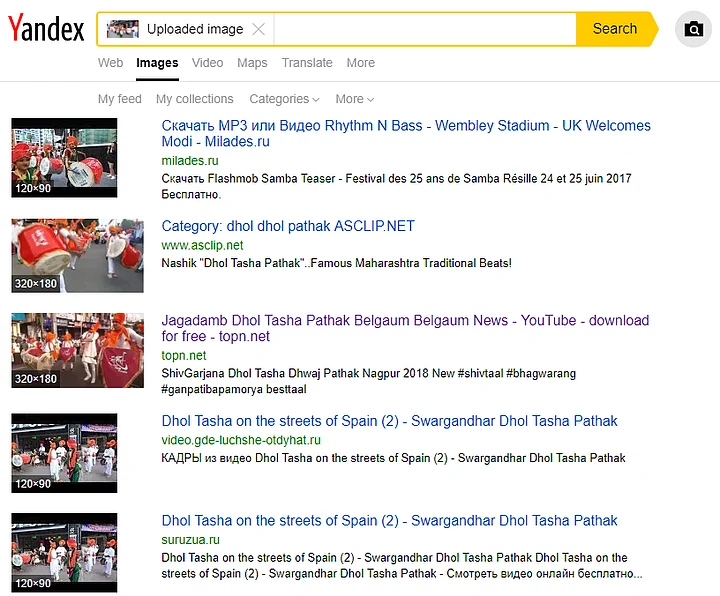Image resolution: width=720 pixels, height=596 pixels.
Task: Open More in top navigation
Action: coord(360,63)
